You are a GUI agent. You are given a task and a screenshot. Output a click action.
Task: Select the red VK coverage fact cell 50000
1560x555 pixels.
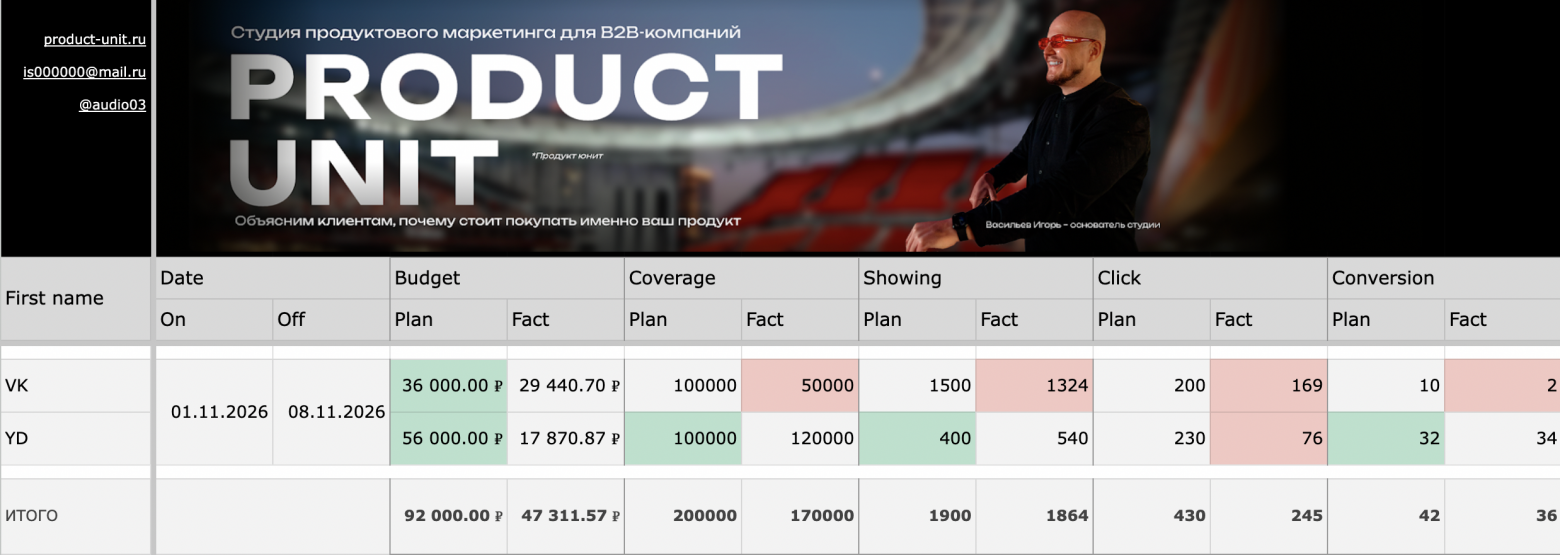coord(799,385)
